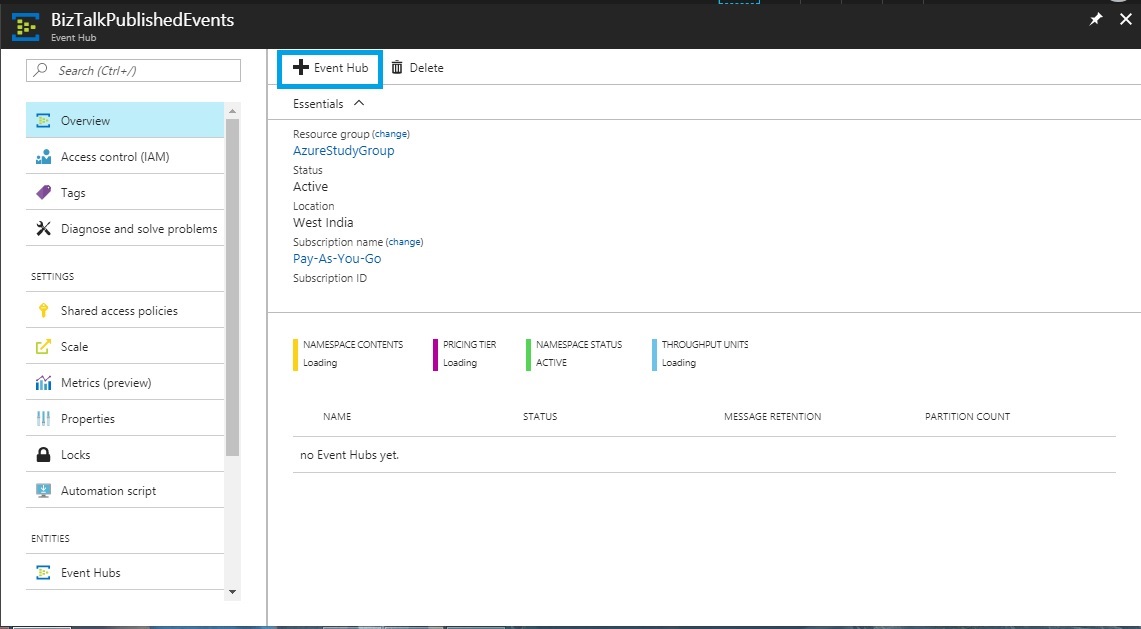Click the sidebar scroll down arrow
This screenshot has height=629, width=1141.
coord(233,592)
